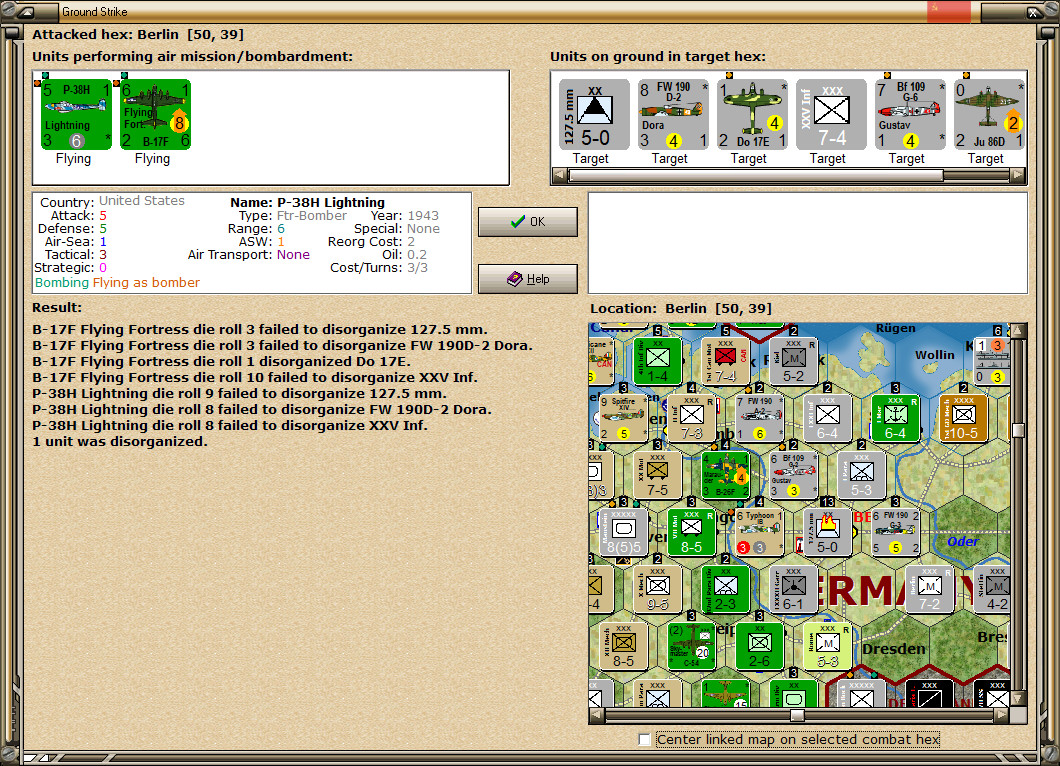
Task: Click the map horizontal scrollbar thumb
Action: tap(798, 715)
